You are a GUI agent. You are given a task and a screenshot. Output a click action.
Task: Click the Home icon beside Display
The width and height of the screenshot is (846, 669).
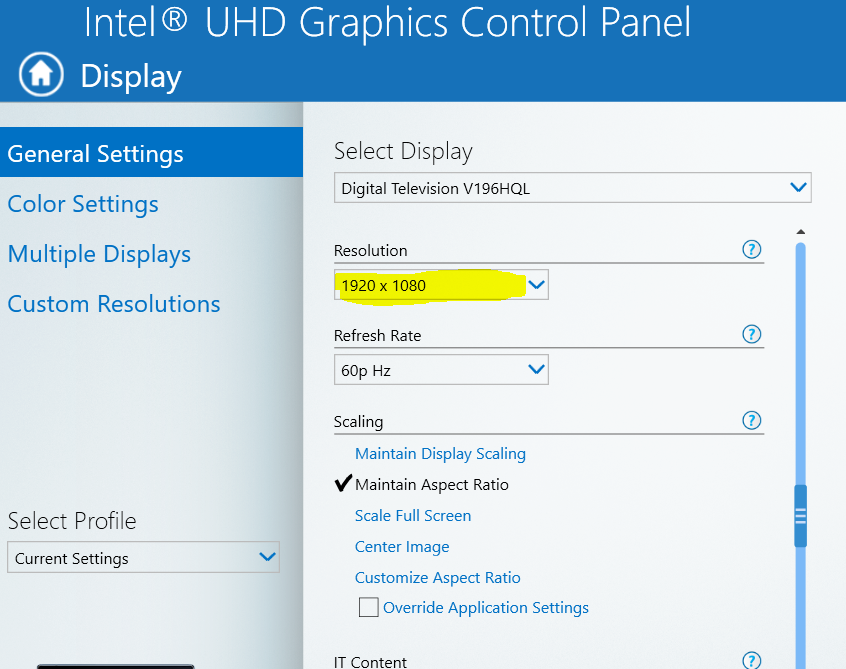(x=41, y=74)
